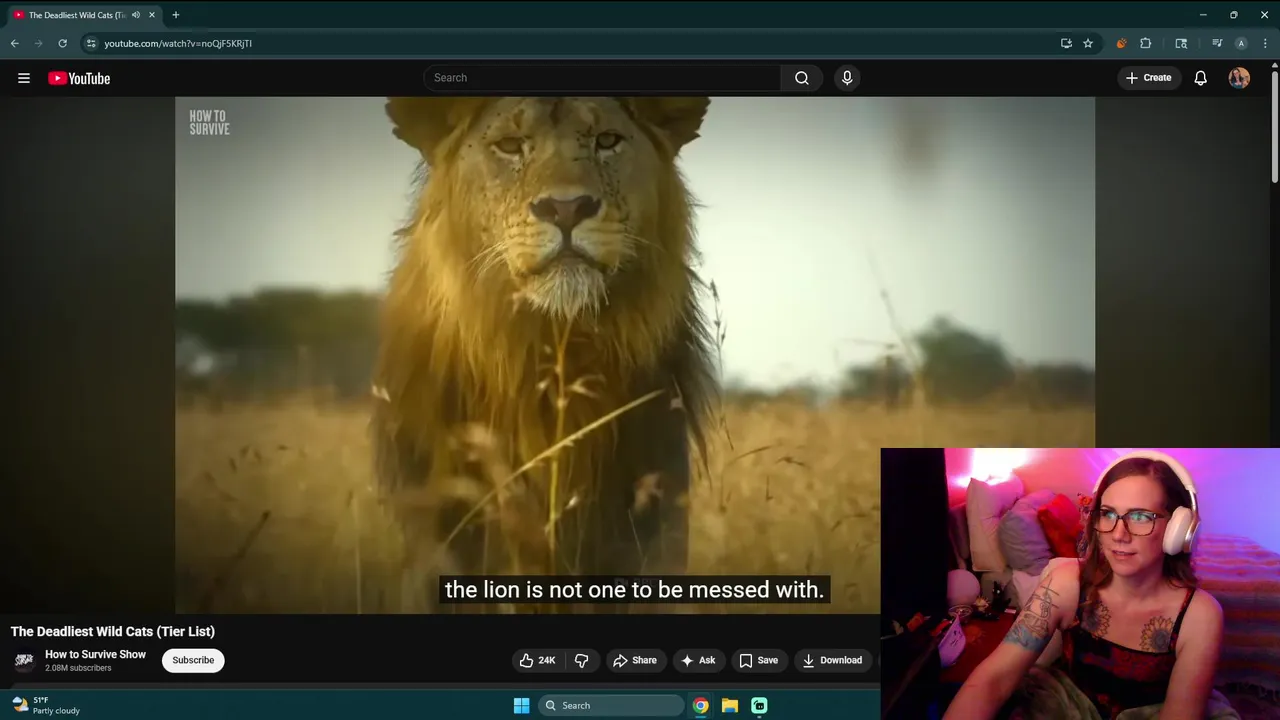Close The Deadliest Wild Cats tab
Image resolution: width=1280 pixels, height=720 pixels.
coord(152,15)
